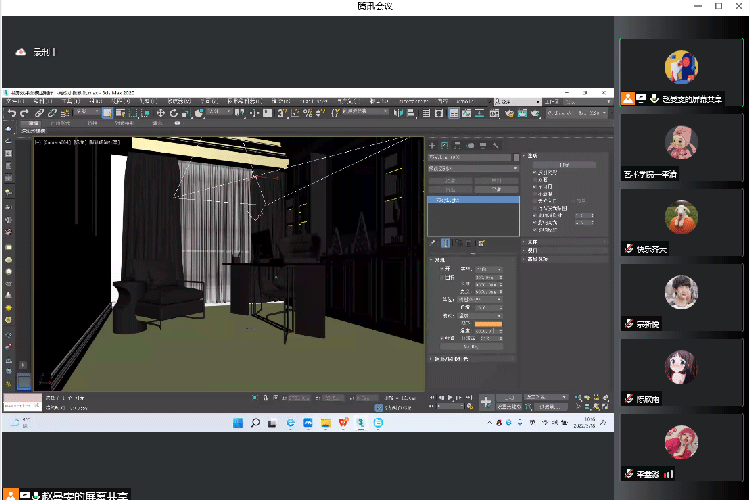Click the Undo arrow in 3ds Max toolbar

point(11,113)
